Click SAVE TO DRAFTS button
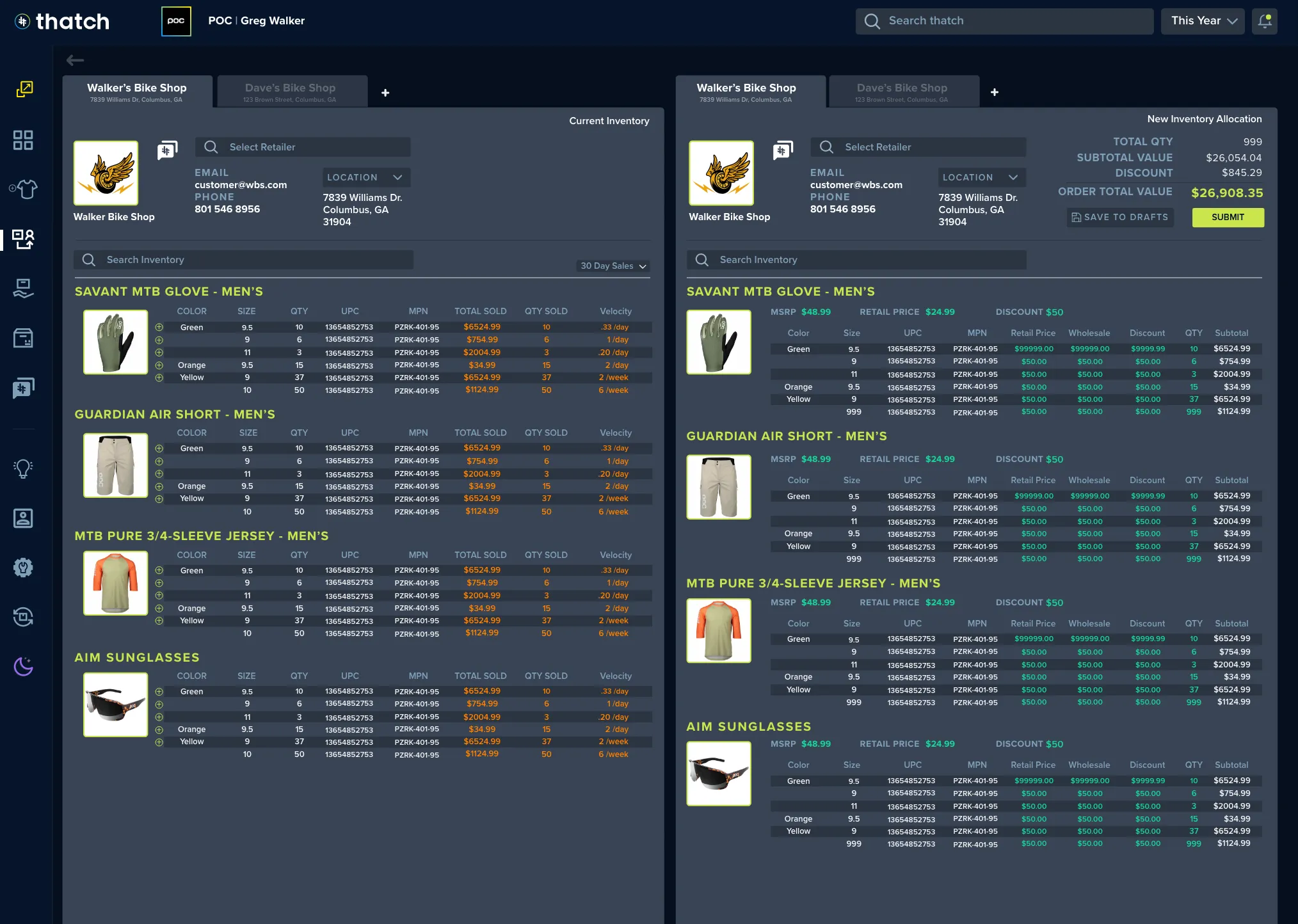This screenshot has width=1298, height=924. pyautogui.click(x=1120, y=218)
